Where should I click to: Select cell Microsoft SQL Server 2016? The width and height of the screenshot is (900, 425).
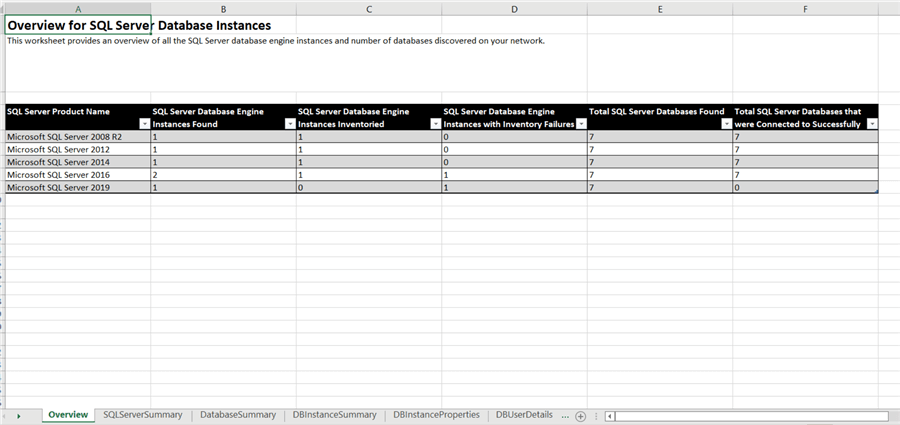[78, 175]
